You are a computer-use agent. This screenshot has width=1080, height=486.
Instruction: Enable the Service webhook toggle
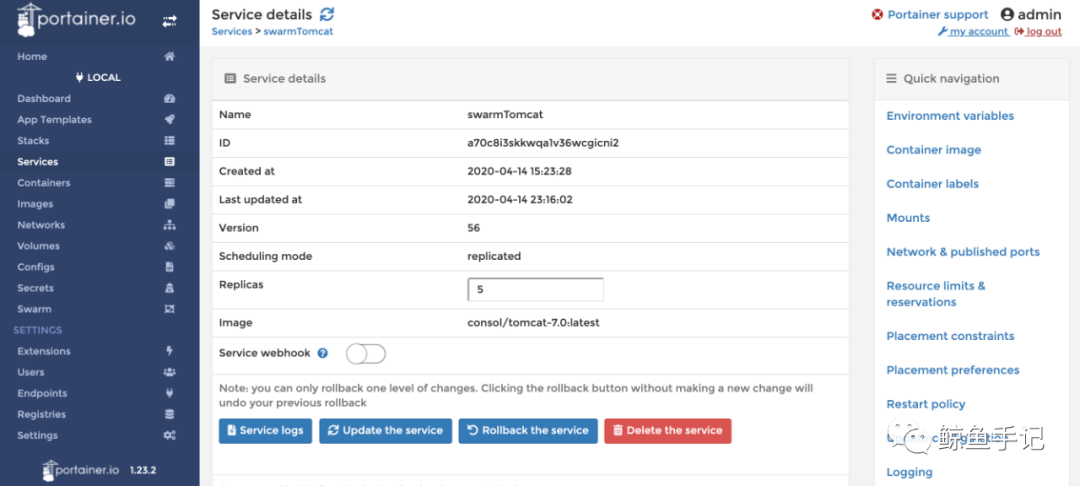[365, 353]
